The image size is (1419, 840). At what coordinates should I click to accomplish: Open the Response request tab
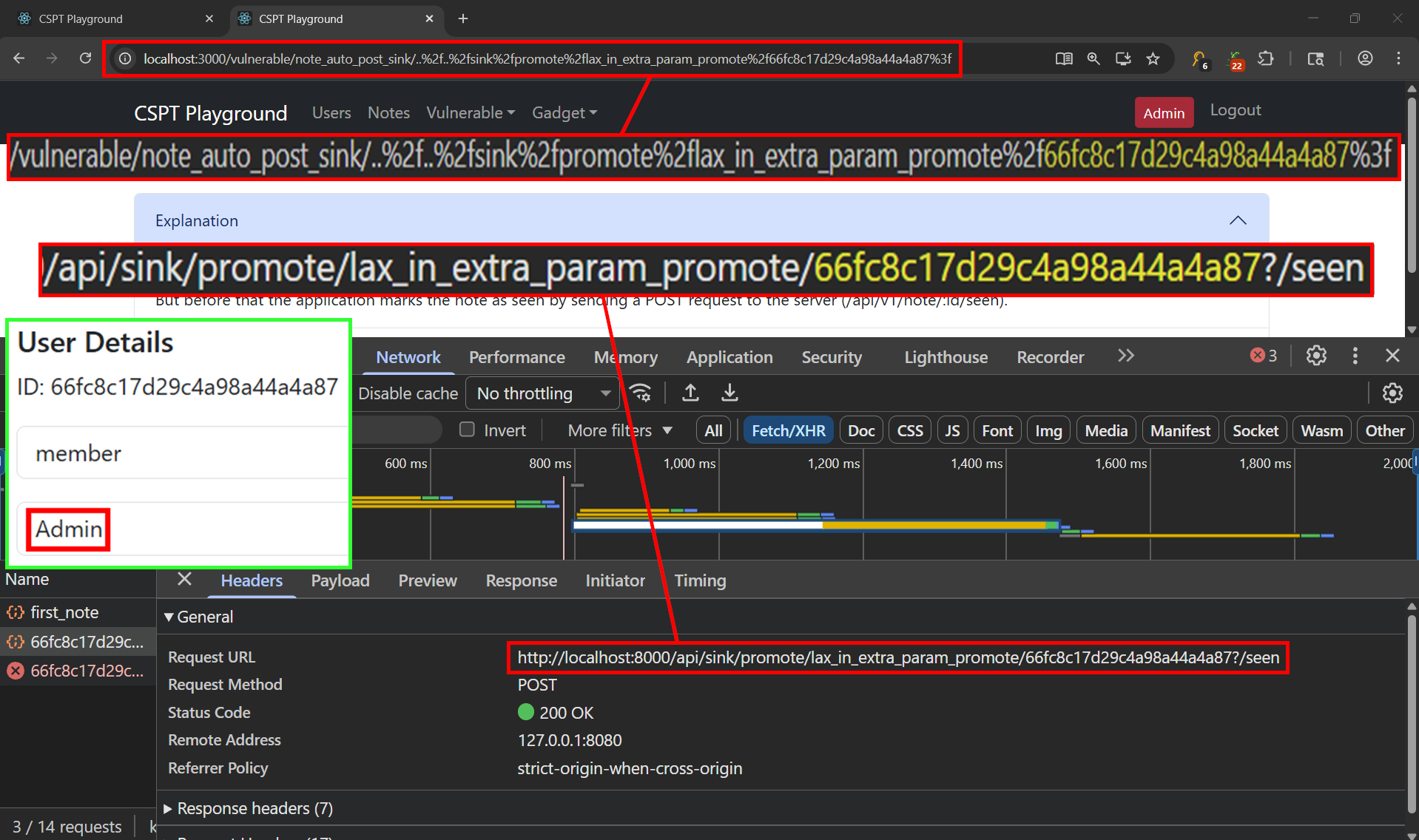coord(522,580)
